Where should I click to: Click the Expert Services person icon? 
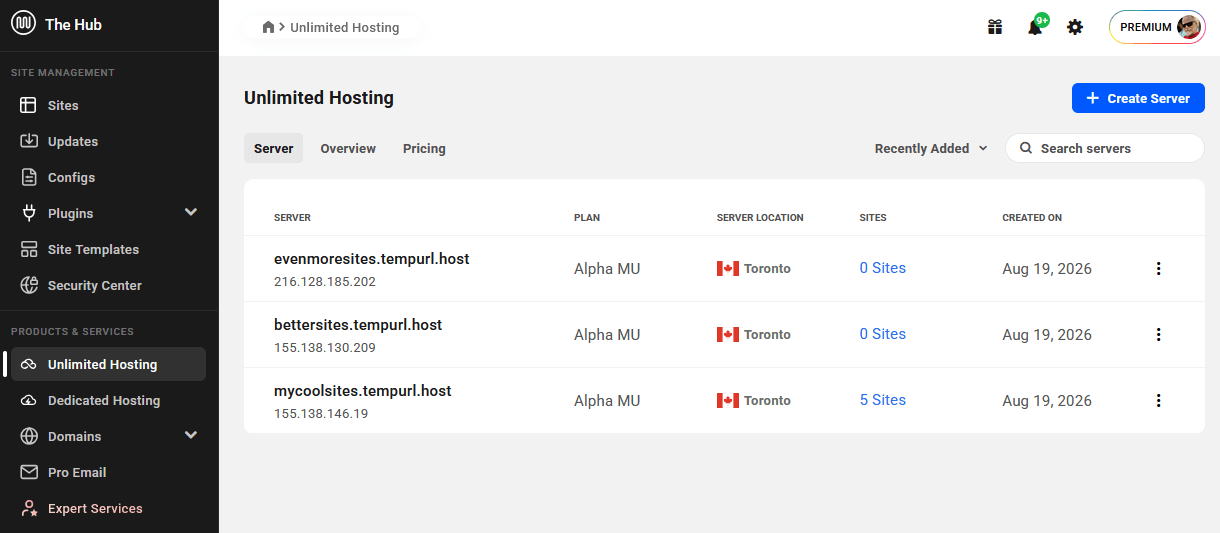pos(29,508)
